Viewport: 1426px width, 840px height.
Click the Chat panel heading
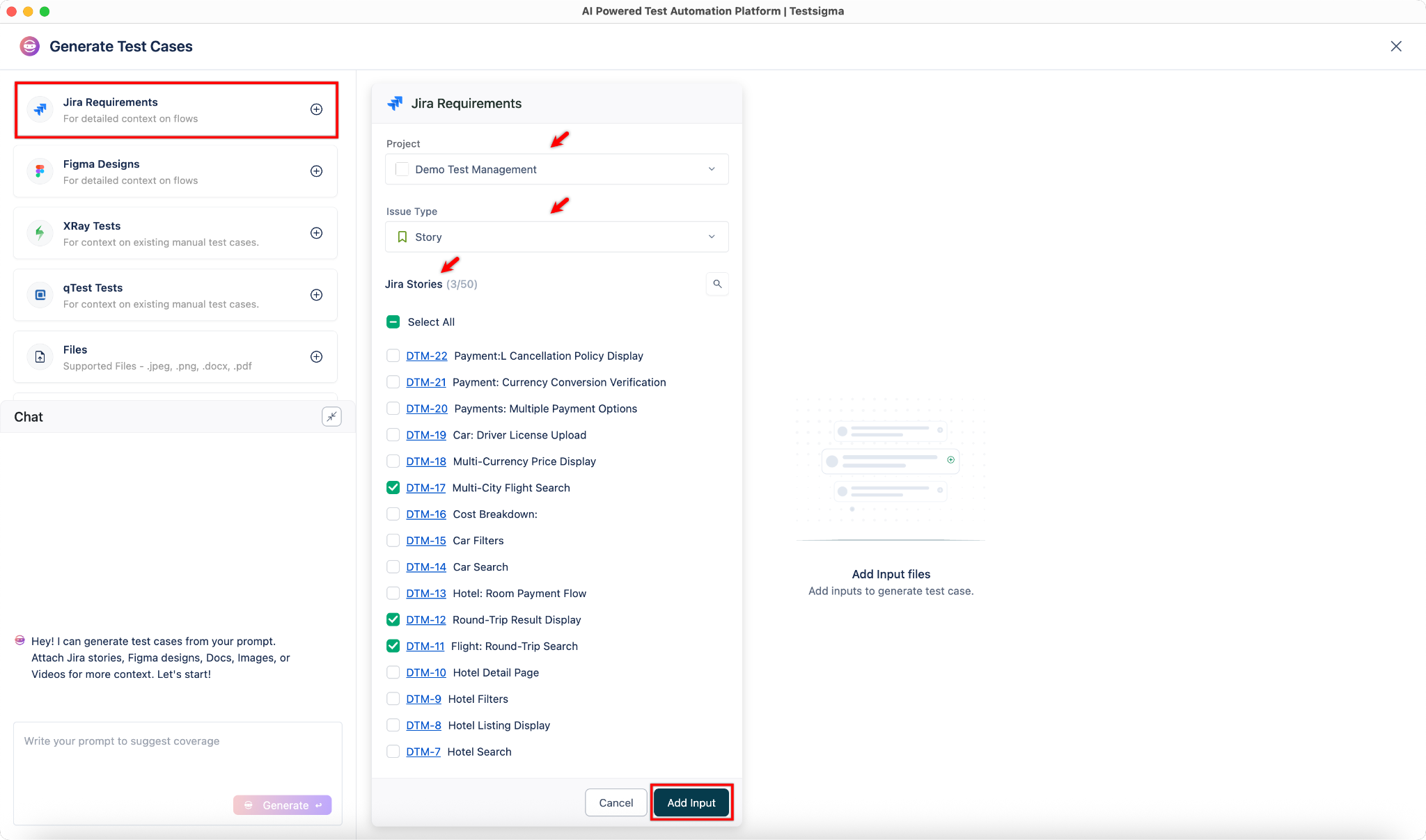click(x=29, y=417)
